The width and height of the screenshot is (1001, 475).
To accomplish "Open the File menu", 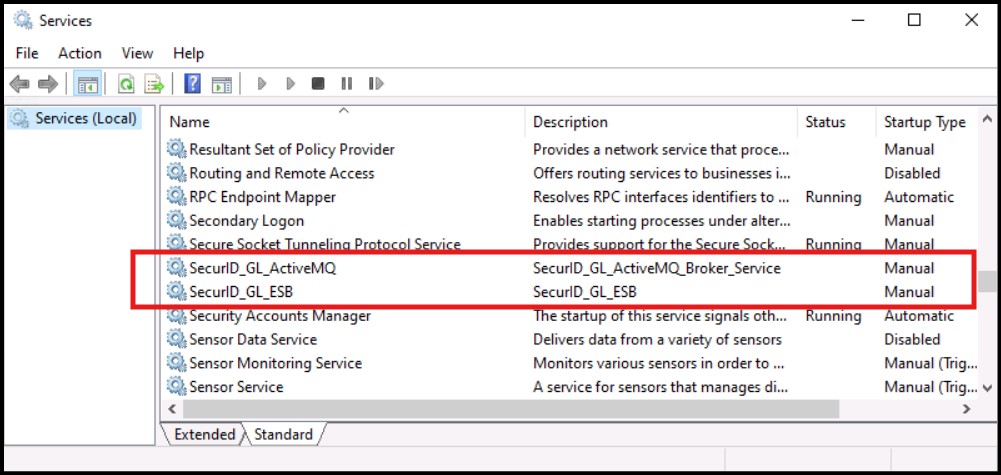I will click(x=27, y=53).
